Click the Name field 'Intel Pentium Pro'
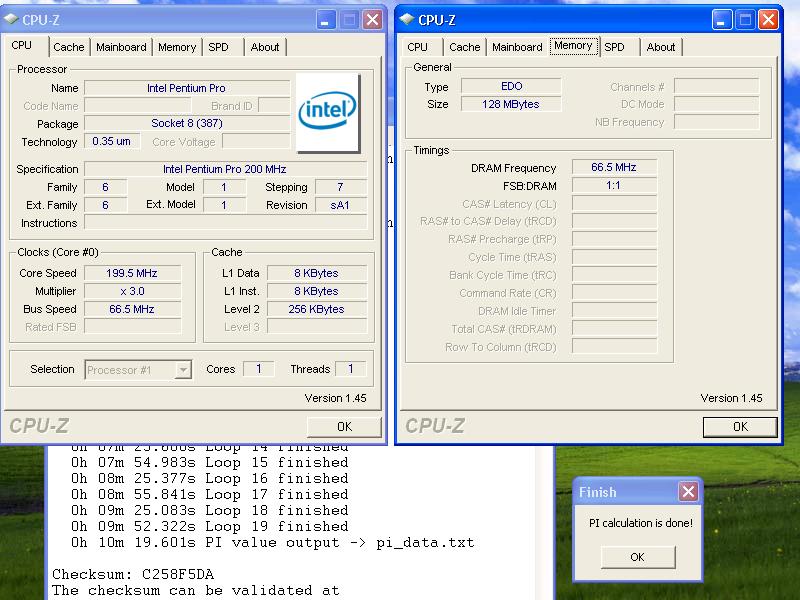Screen dimensions: 800x600 coord(187,88)
